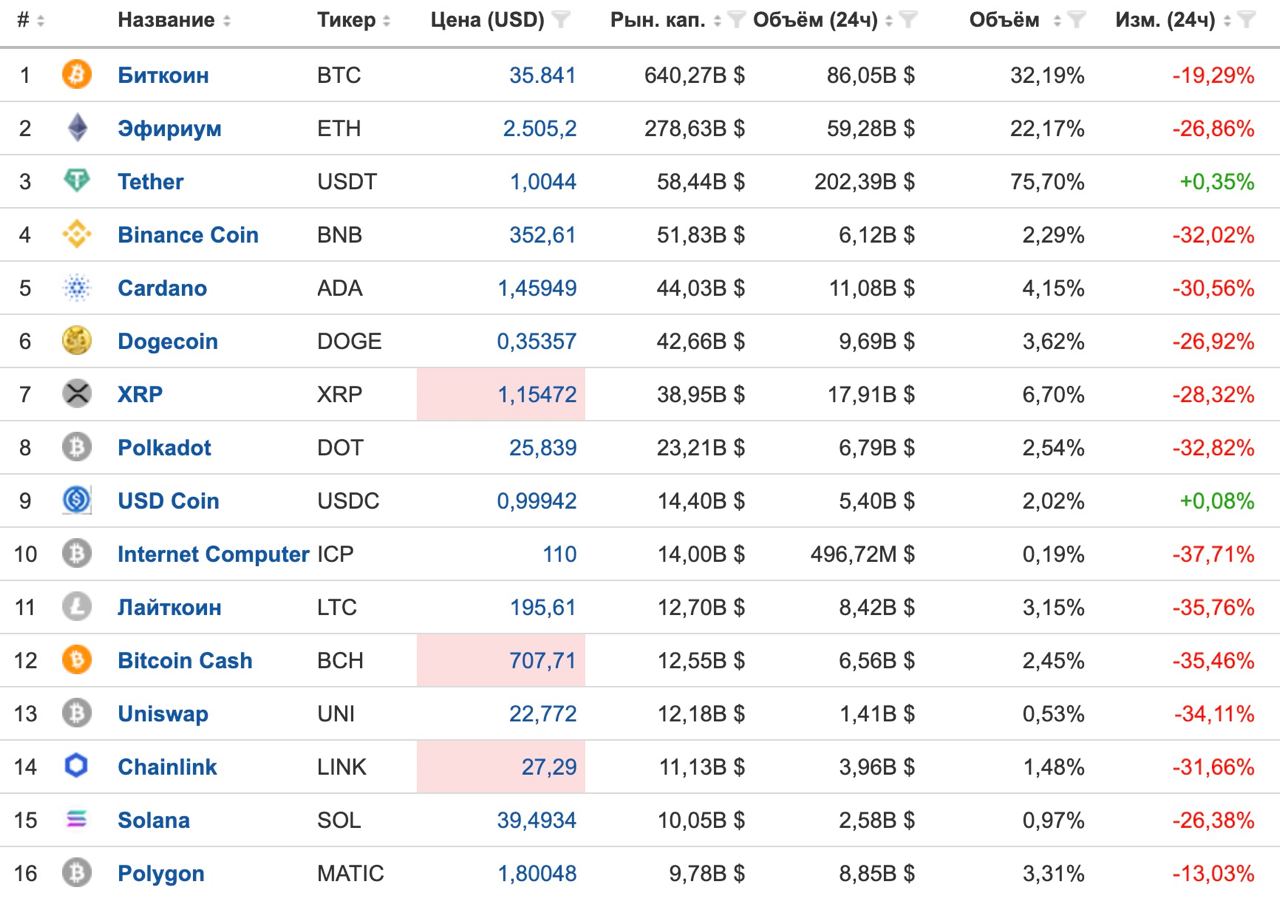This screenshot has height=899, width=1280.
Task: Click highlighted XRP price 1,15472
Action: (x=537, y=394)
